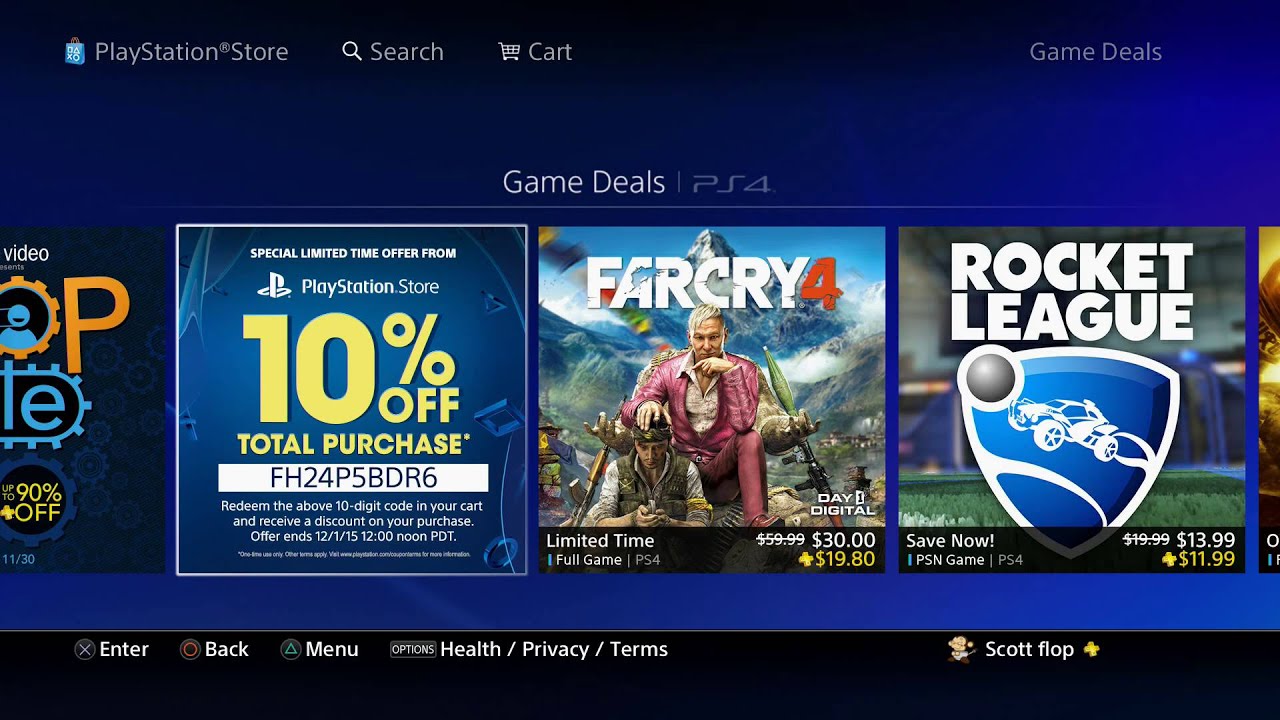
Task: Click the OPTIONS button icon
Action: [x=413, y=649]
